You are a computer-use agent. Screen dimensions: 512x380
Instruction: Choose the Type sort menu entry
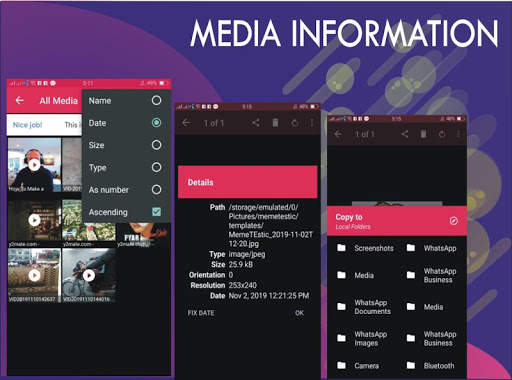click(x=126, y=167)
